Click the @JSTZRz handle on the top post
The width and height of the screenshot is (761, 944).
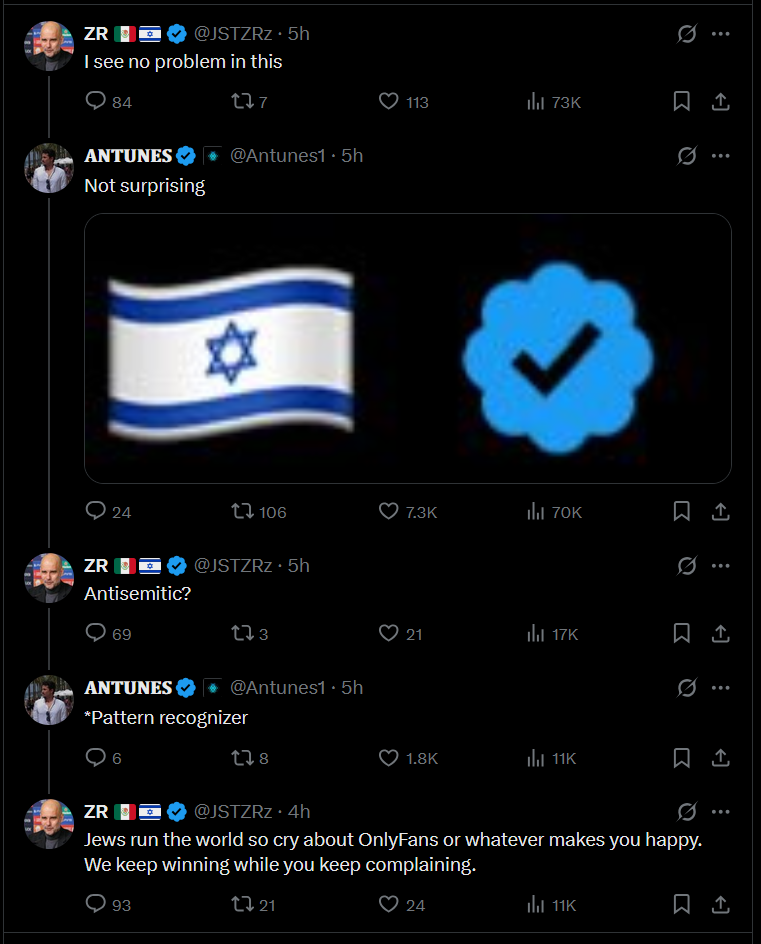click(233, 33)
